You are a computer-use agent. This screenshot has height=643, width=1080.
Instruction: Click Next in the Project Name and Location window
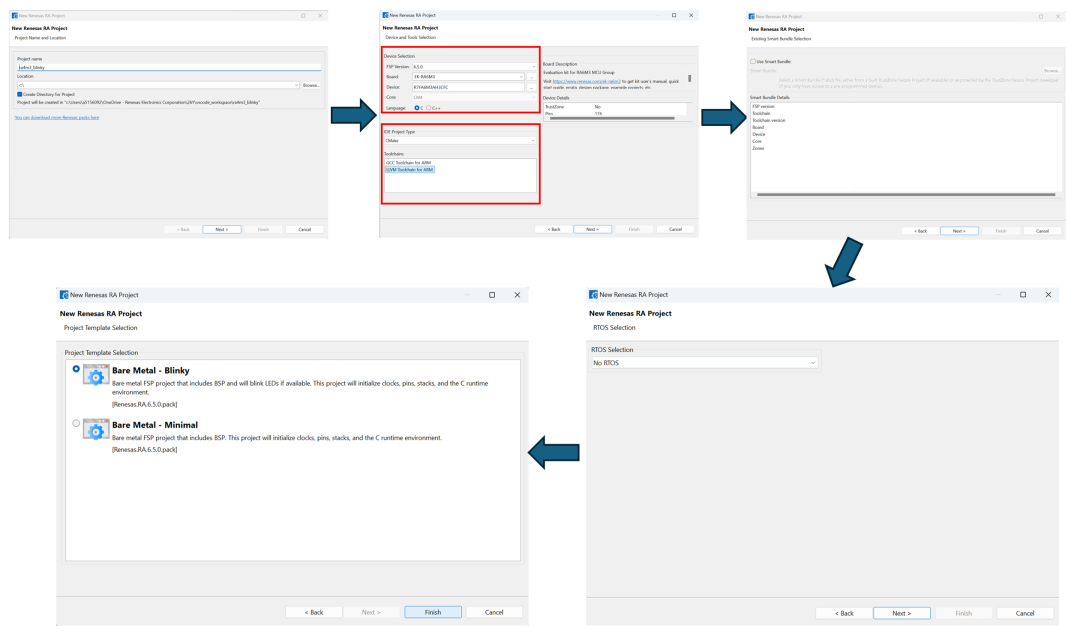[222, 229]
